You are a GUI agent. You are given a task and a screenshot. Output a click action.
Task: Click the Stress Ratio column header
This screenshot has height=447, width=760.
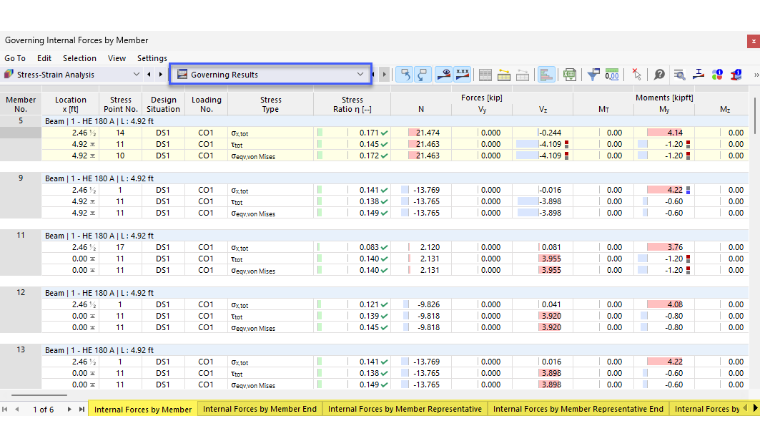coord(352,104)
